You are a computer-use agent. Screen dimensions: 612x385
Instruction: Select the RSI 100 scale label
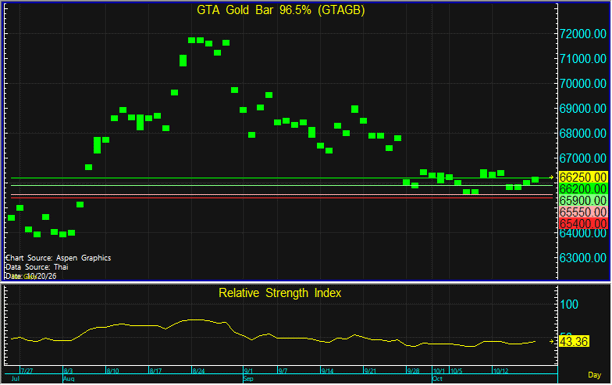tap(569, 305)
